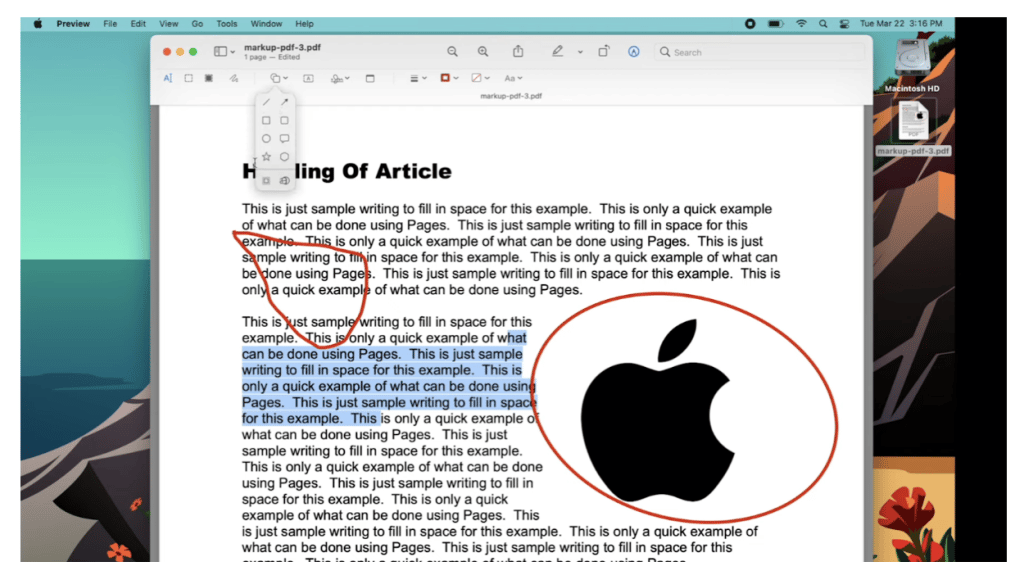Screen dimensions: 1024x580
Task: Pick the speech bubble shape
Action: [285, 138]
